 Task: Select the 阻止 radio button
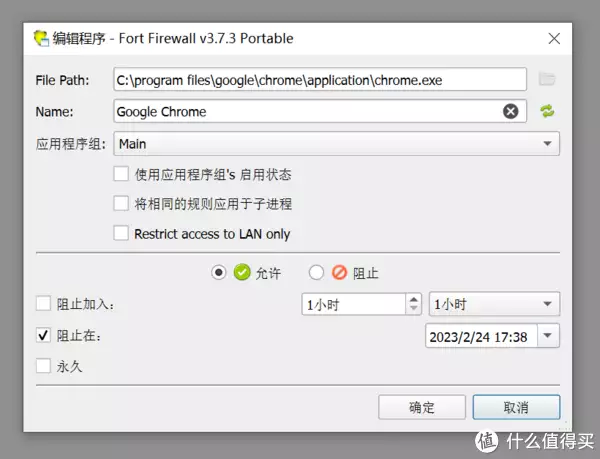(x=316, y=273)
